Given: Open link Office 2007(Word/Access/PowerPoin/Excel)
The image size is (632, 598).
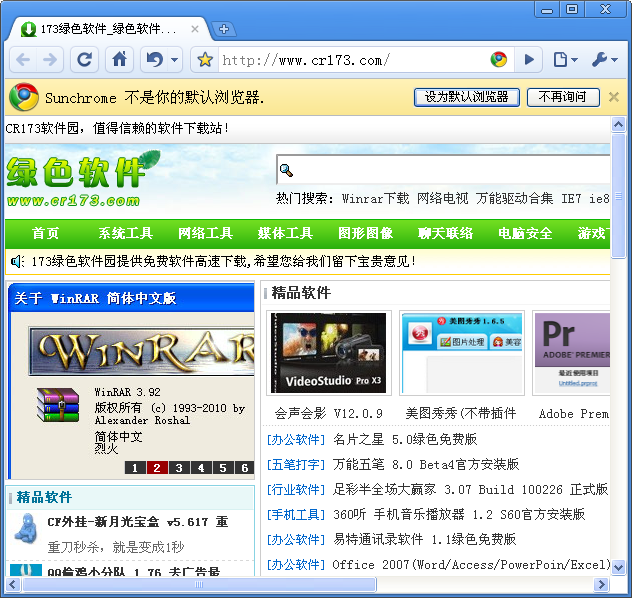Looking at the screenshot, I should coord(471,565).
